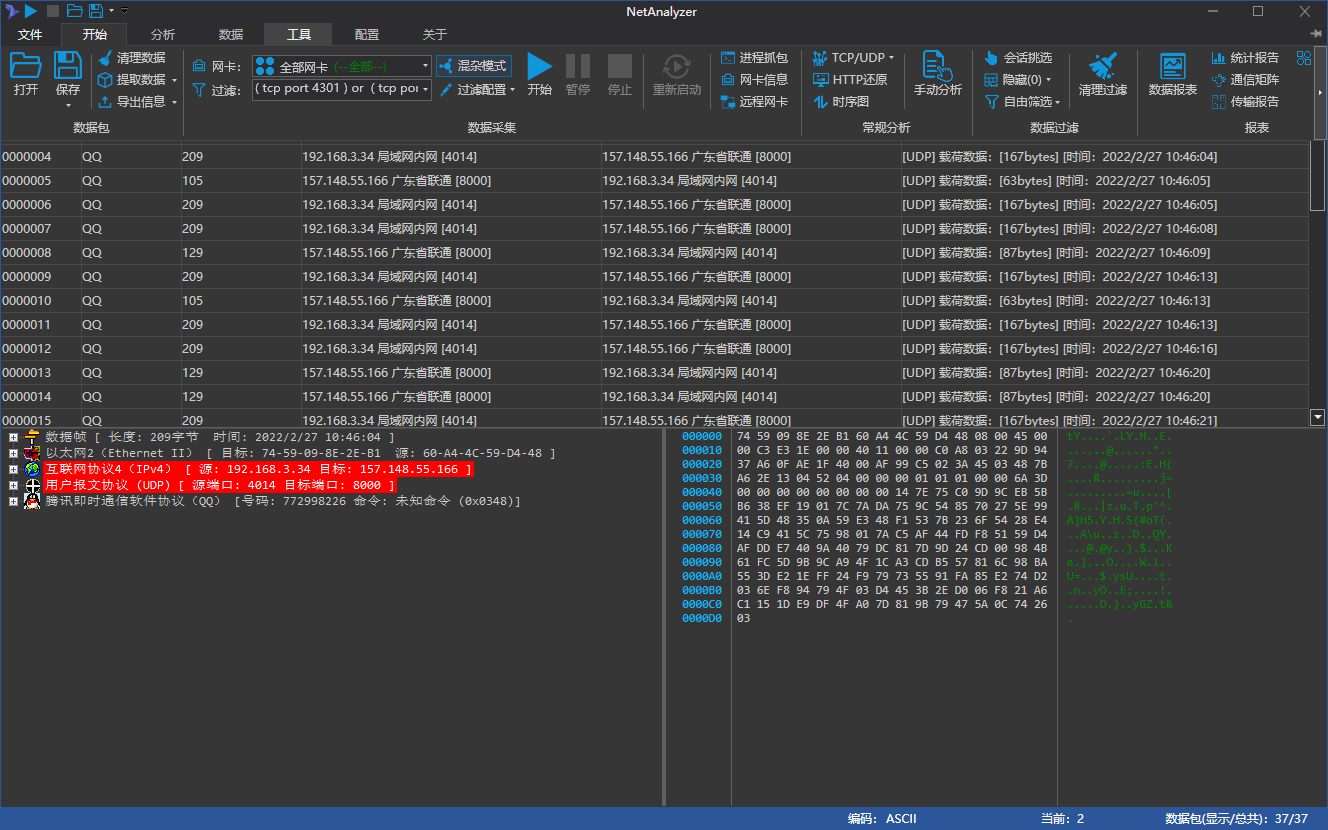1328x830 pixels.
Task: Click the 重新启动 restart capture icon
Action: (x=677, y=67)
